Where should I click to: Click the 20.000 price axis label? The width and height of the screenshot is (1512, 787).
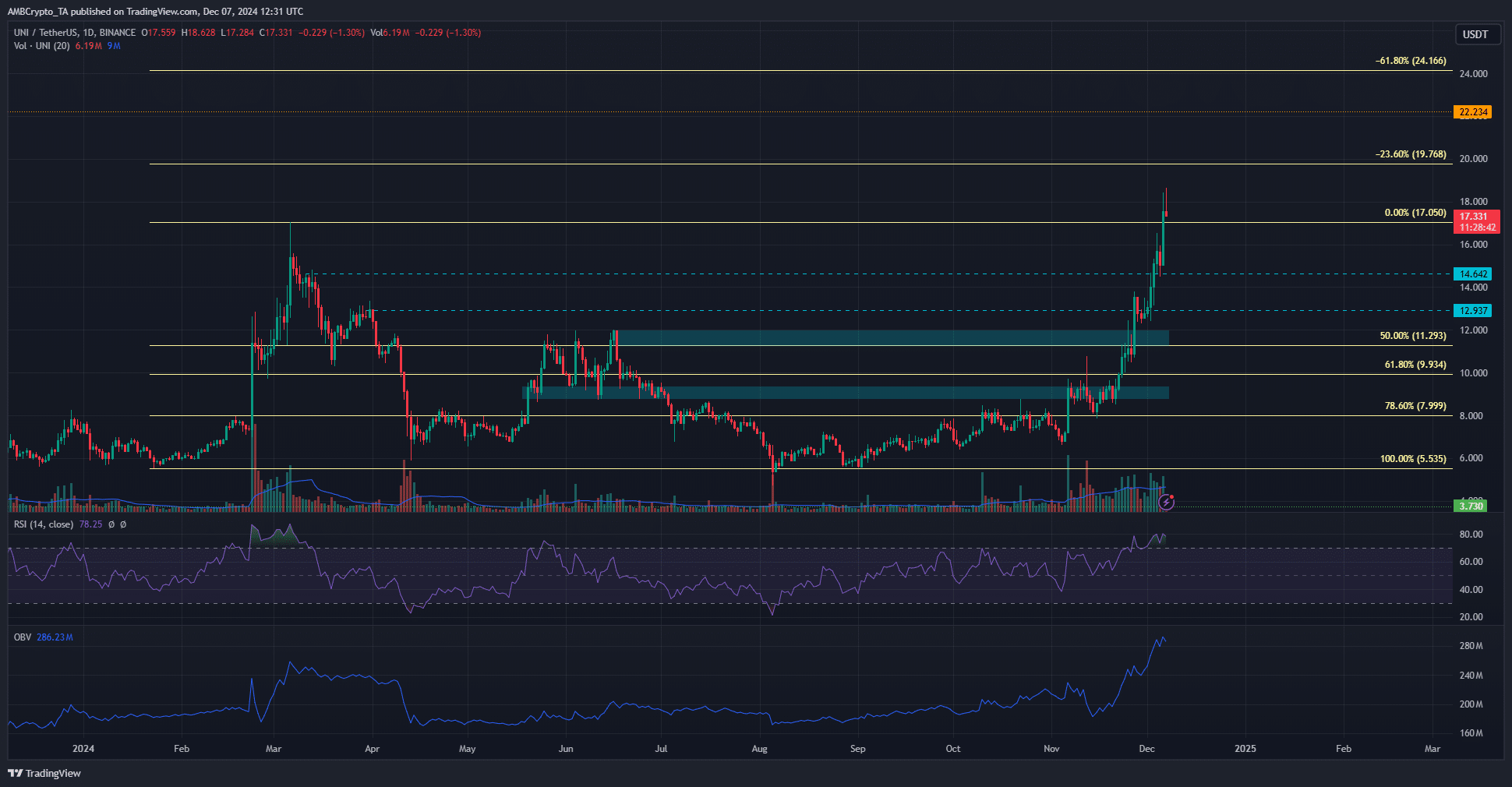point(1473,159)
